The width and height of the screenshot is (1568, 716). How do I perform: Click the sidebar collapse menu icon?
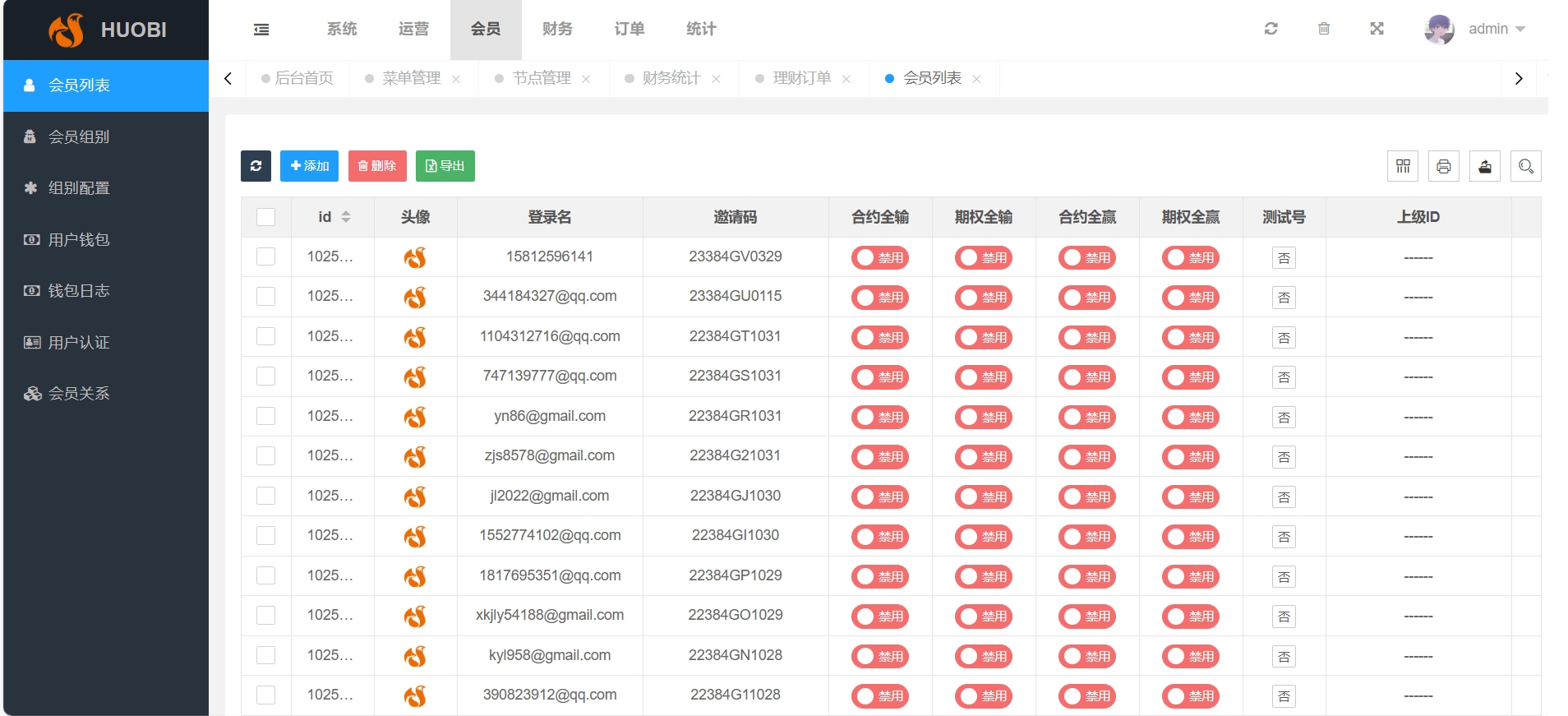(261, 30)
